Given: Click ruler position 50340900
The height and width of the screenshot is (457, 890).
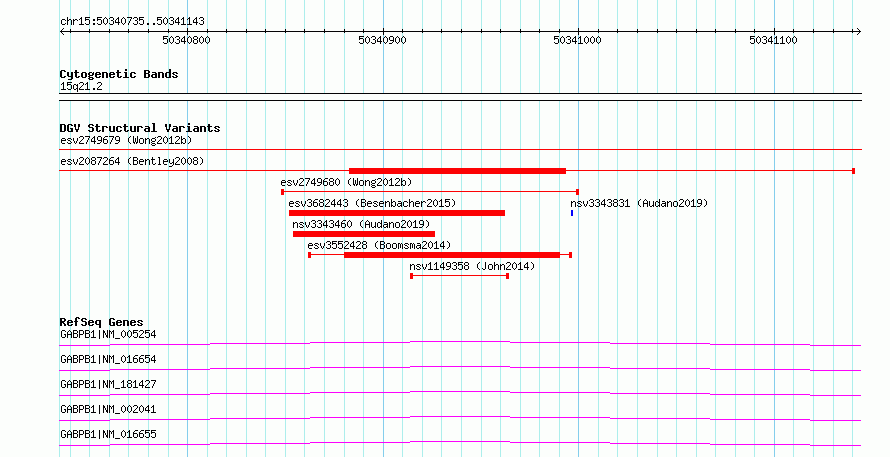Looking at the screenshot, I should (382, 40).
